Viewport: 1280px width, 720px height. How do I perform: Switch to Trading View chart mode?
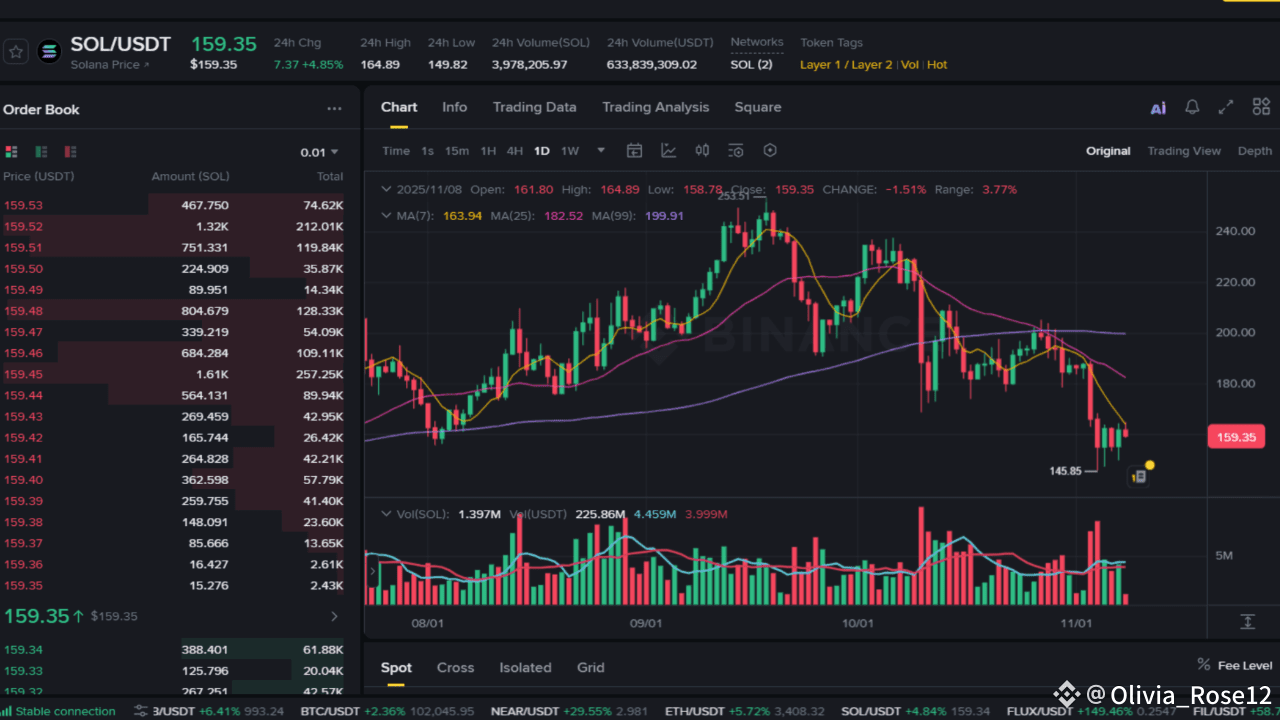[1184, 151]
